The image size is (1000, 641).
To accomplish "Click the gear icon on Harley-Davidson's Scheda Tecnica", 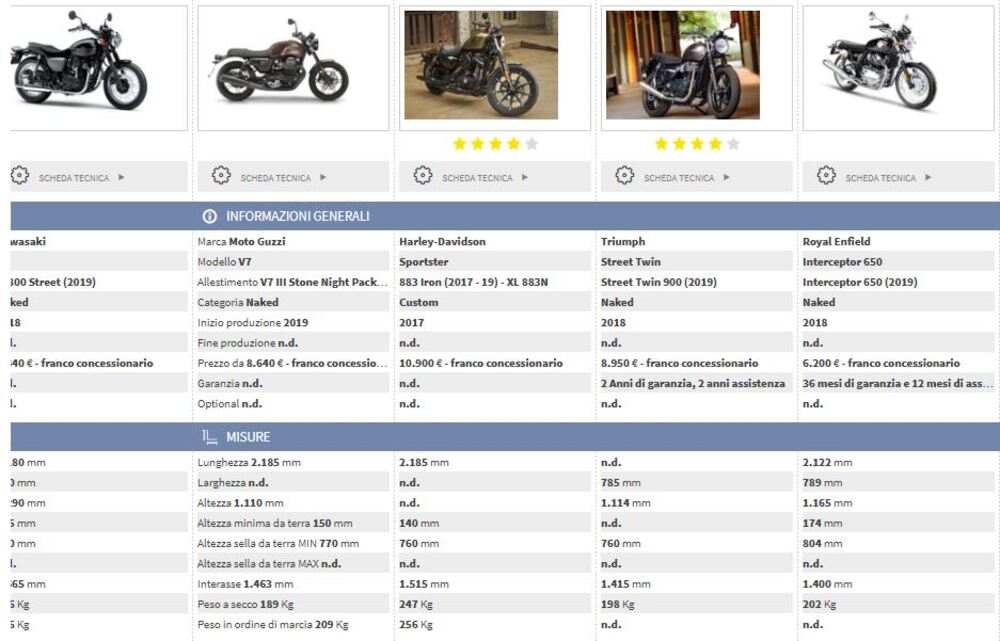I will (x=421, y=175).
